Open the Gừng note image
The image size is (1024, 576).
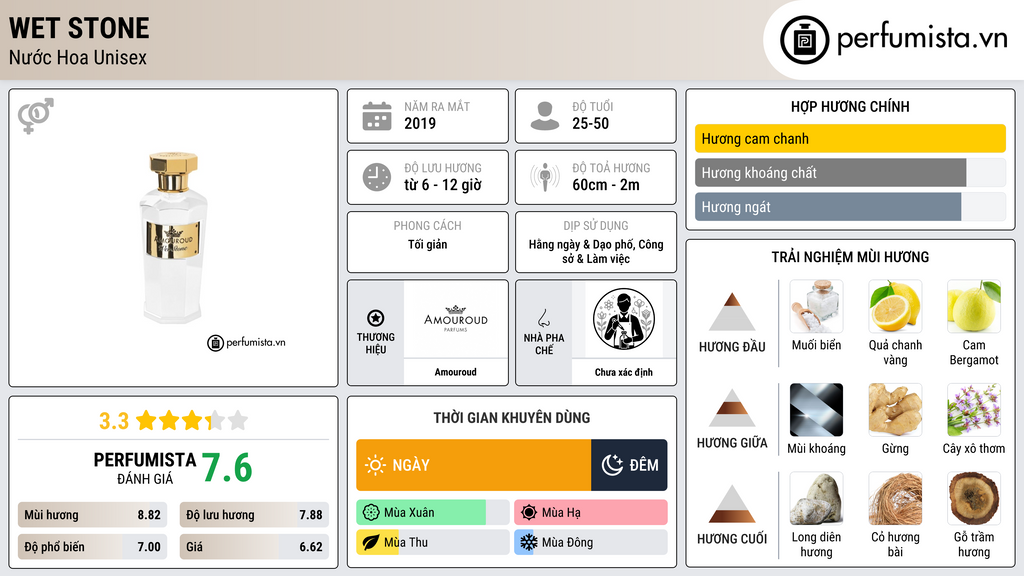[x=895, y=410]
